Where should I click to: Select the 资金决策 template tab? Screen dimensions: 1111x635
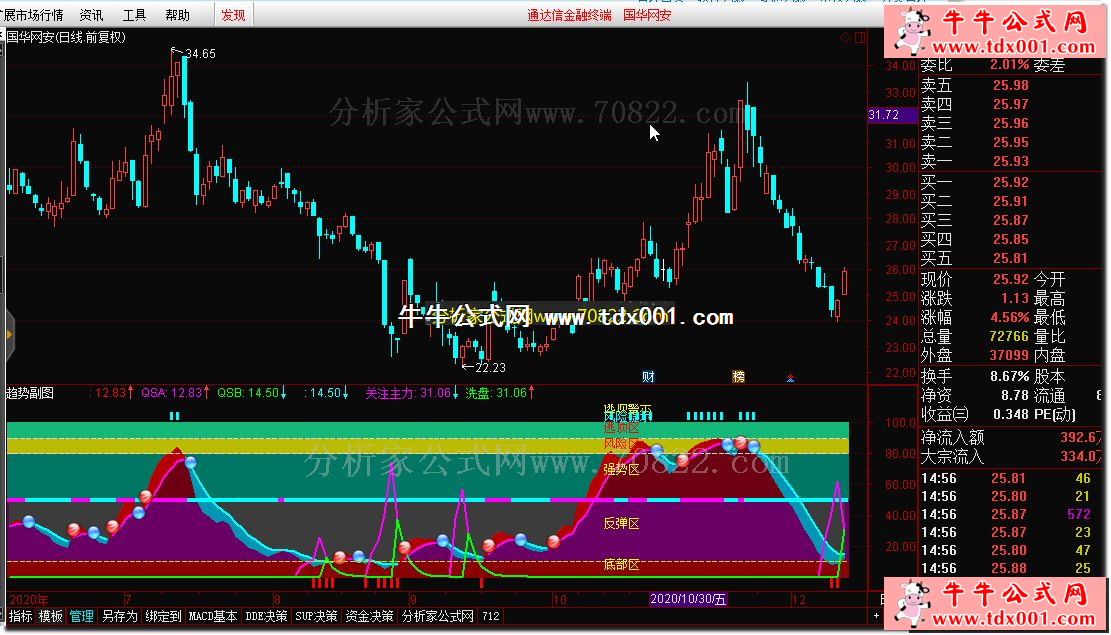pyautogui.click(x=369, y=617)
